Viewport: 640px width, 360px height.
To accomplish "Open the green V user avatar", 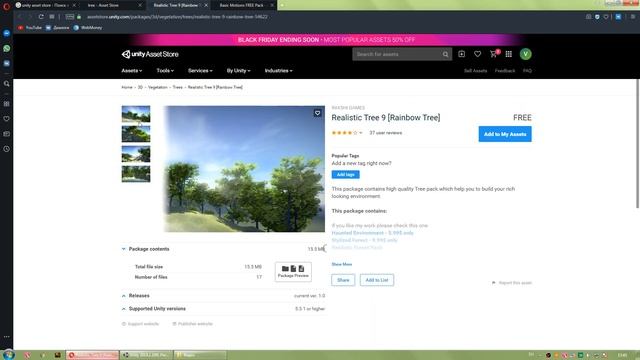I will pyautogui.click(x=526, y=54).
